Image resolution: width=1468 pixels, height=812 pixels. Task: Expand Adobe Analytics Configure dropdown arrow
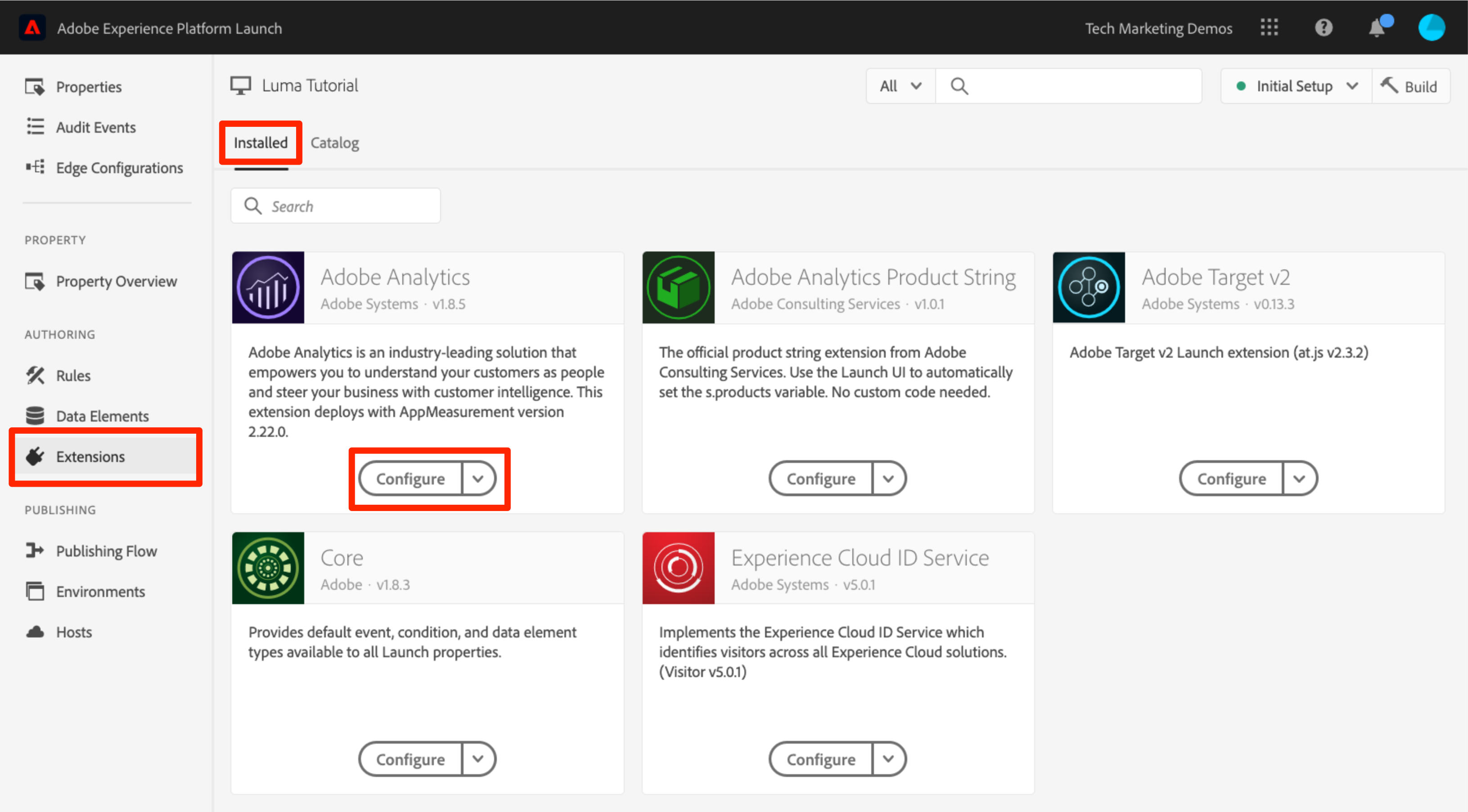478,479
